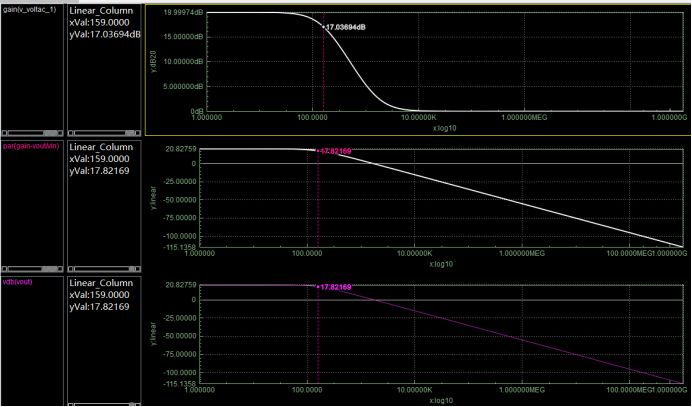Click yVal:17.82169 readout in the bottom panel
This screenshot has width=692, height=407.
[x=99, y=306]
